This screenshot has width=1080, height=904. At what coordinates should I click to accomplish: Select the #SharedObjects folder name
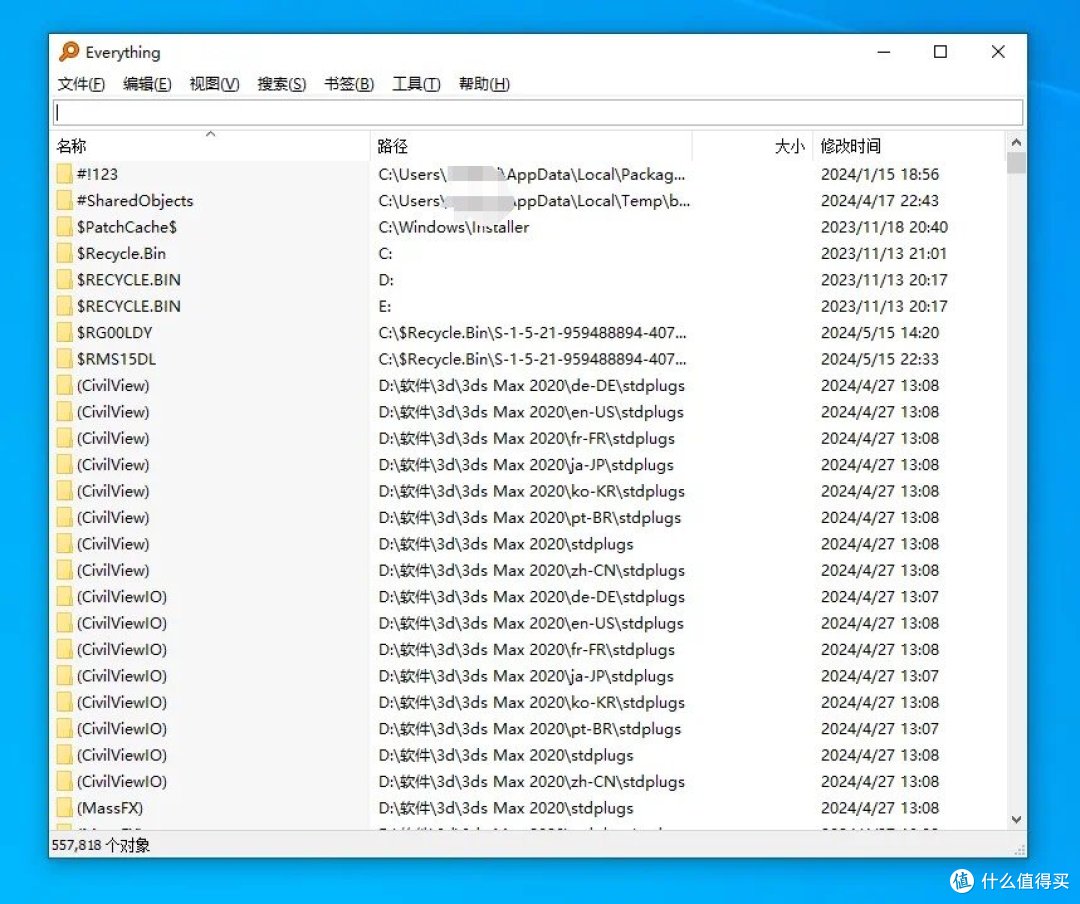click(135, 201)
